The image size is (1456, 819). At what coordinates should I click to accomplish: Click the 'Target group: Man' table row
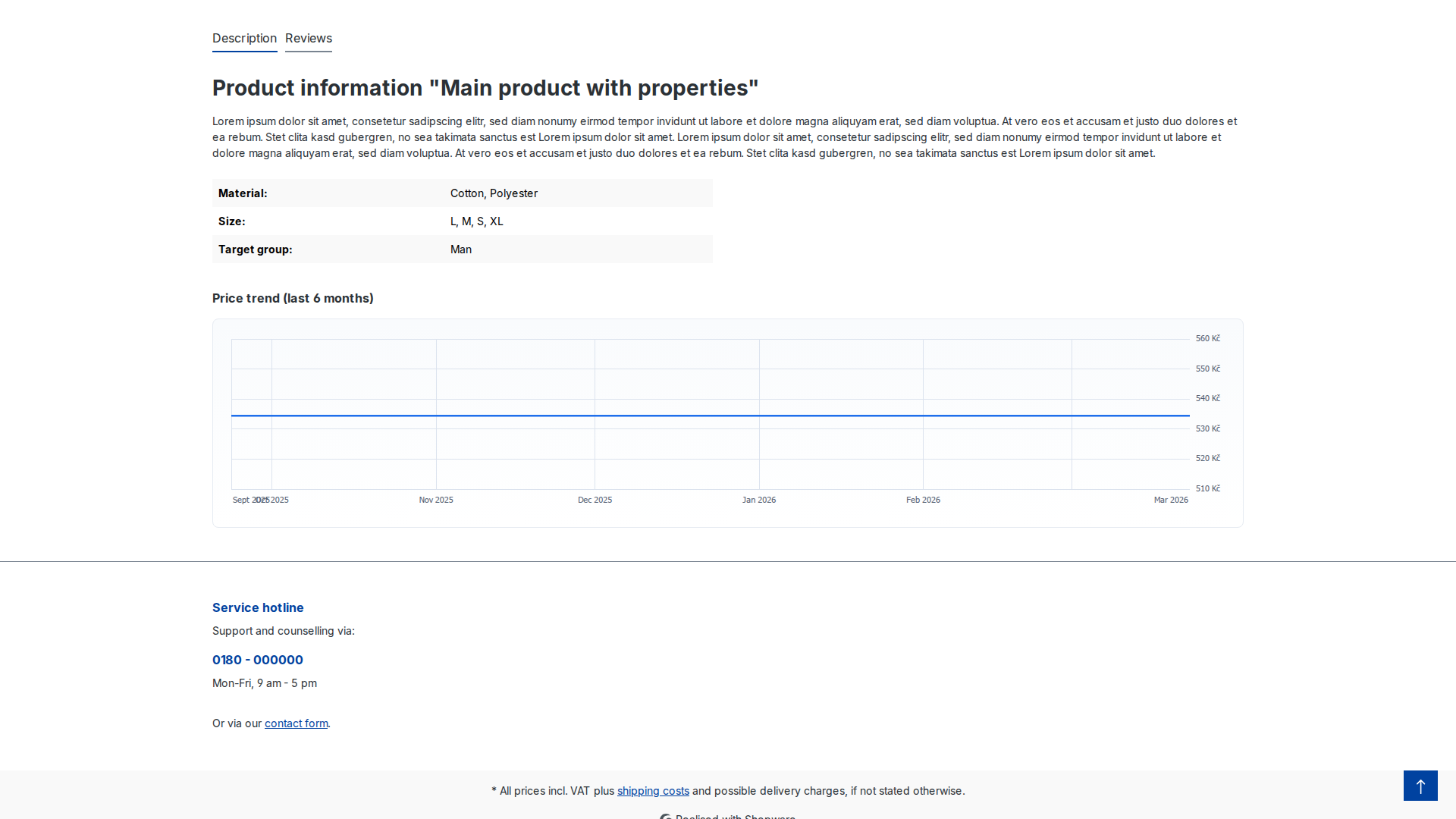tap(462, 249)
